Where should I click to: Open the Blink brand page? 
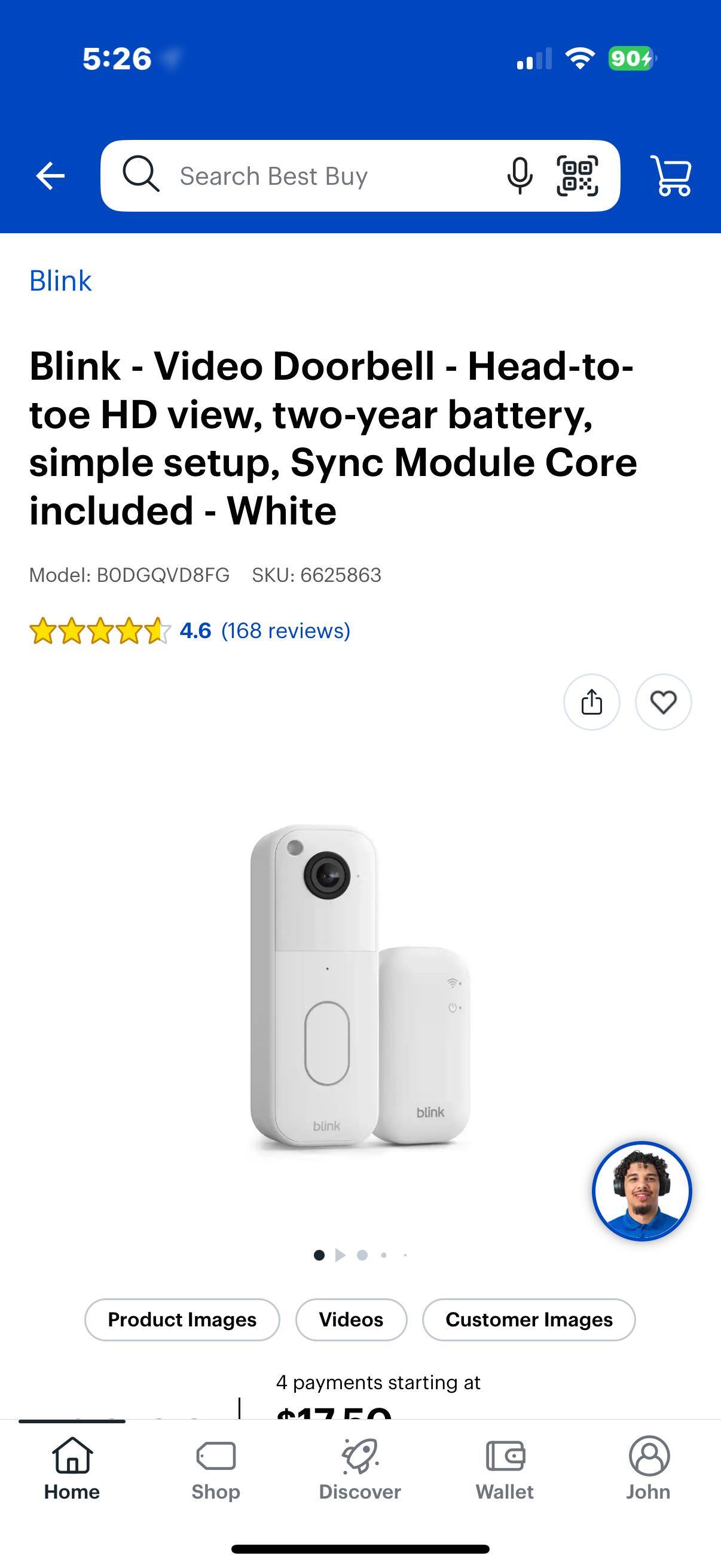click(x=60, y=280)
